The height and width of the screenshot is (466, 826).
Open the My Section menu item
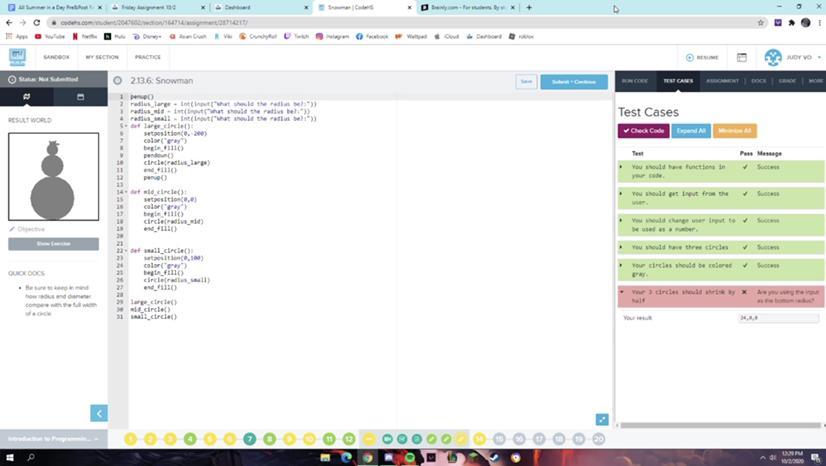click(102, 57)
